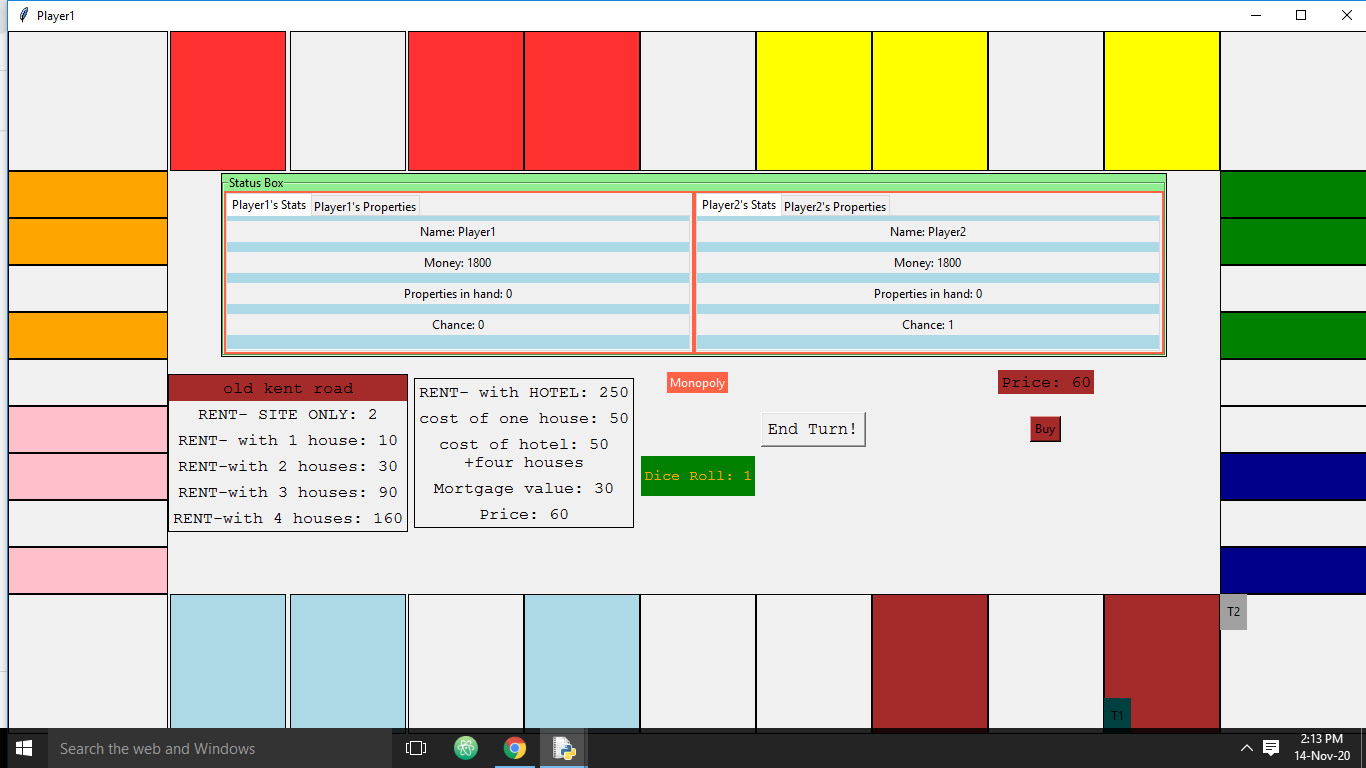Click the red Price: 60 label above Buy
Image resolution: width=1366 pixels, height=768 pixels.
coord(1046,382)
